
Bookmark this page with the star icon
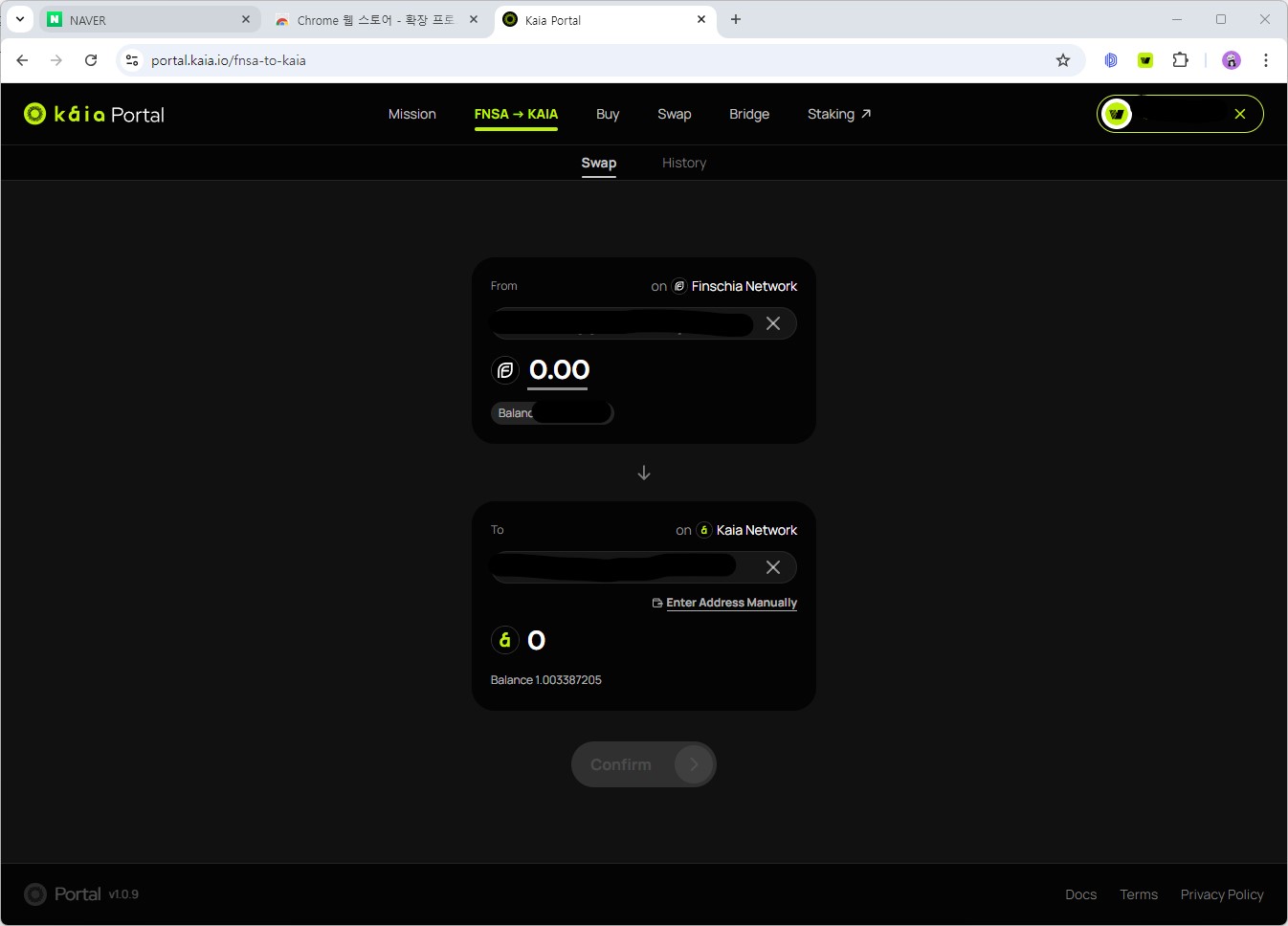coord(1063,60)
